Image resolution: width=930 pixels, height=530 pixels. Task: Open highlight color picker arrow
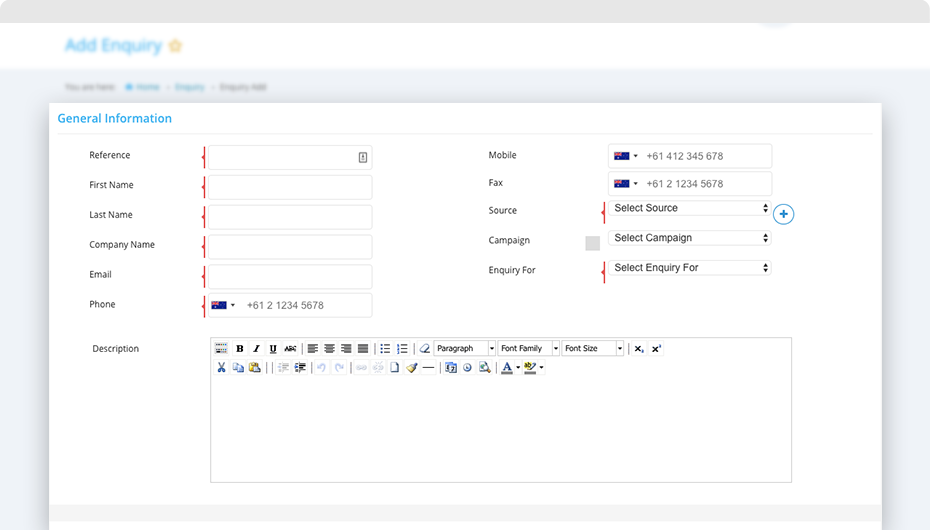tap(541, 368)
